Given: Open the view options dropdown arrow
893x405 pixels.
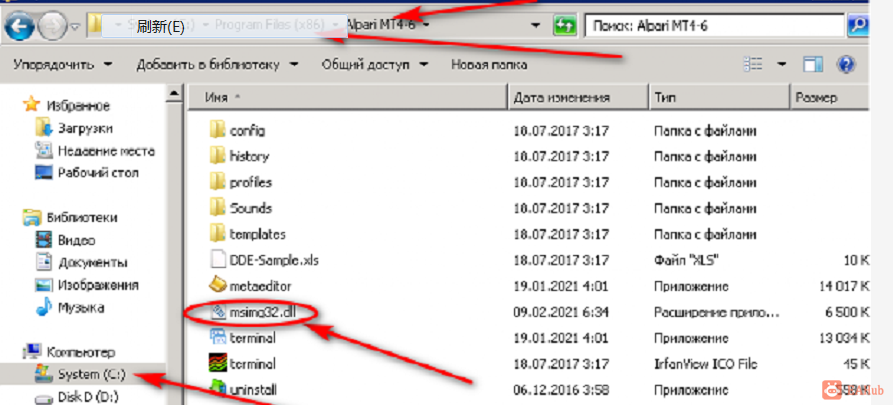Looking at the screenshot, I should (x=782, y=64).
